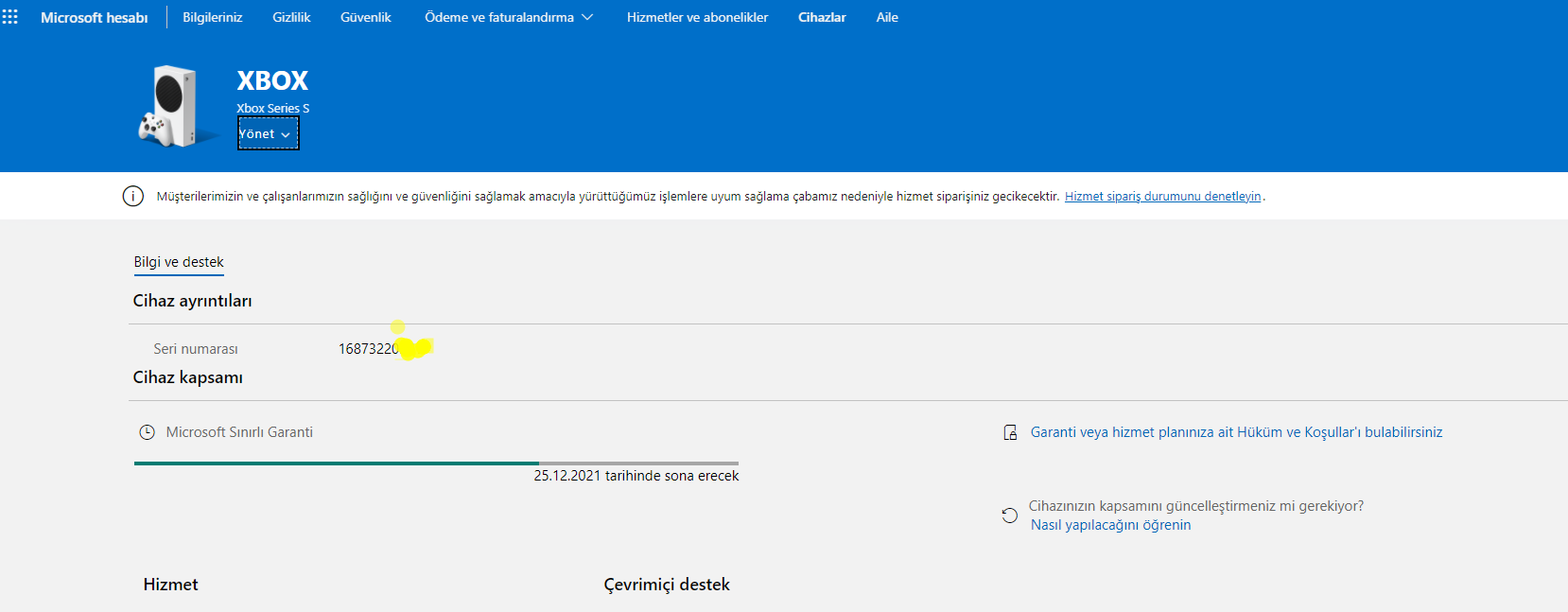The image size is (1568, 612).
Task: Open the Bilgileriniz menu item
Action: pos(212,17)
